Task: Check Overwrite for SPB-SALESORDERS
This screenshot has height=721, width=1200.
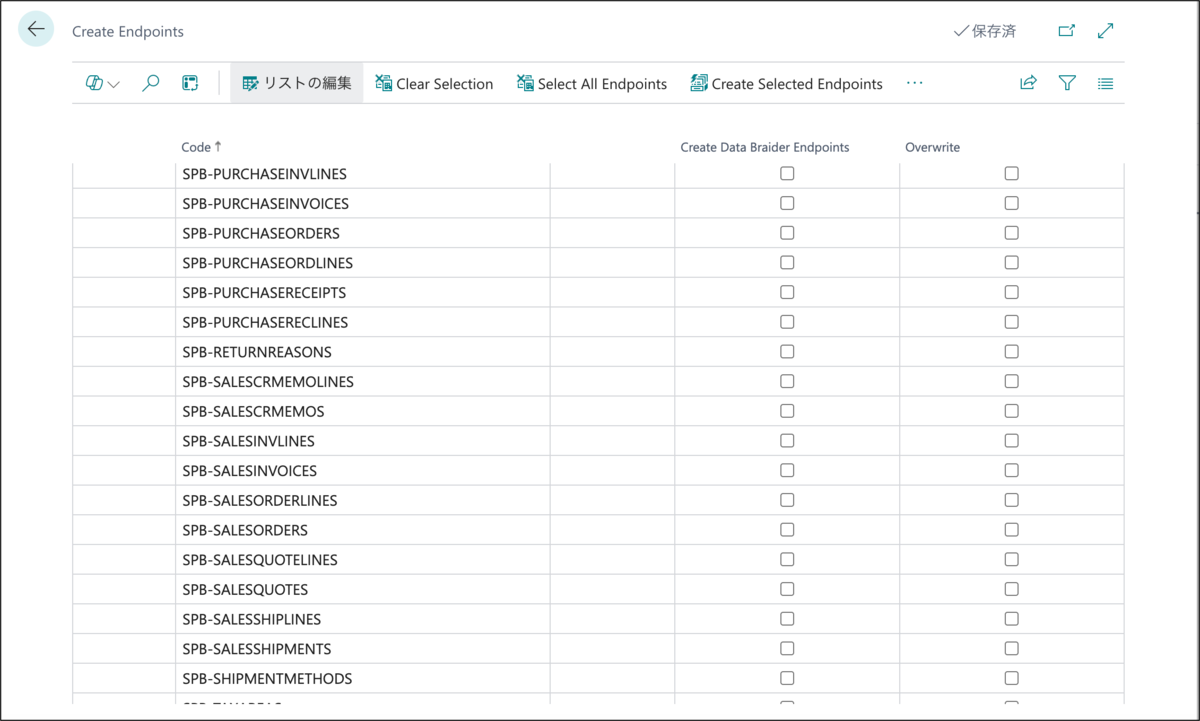Action: pyautogui.click(x=1012, y=530)
